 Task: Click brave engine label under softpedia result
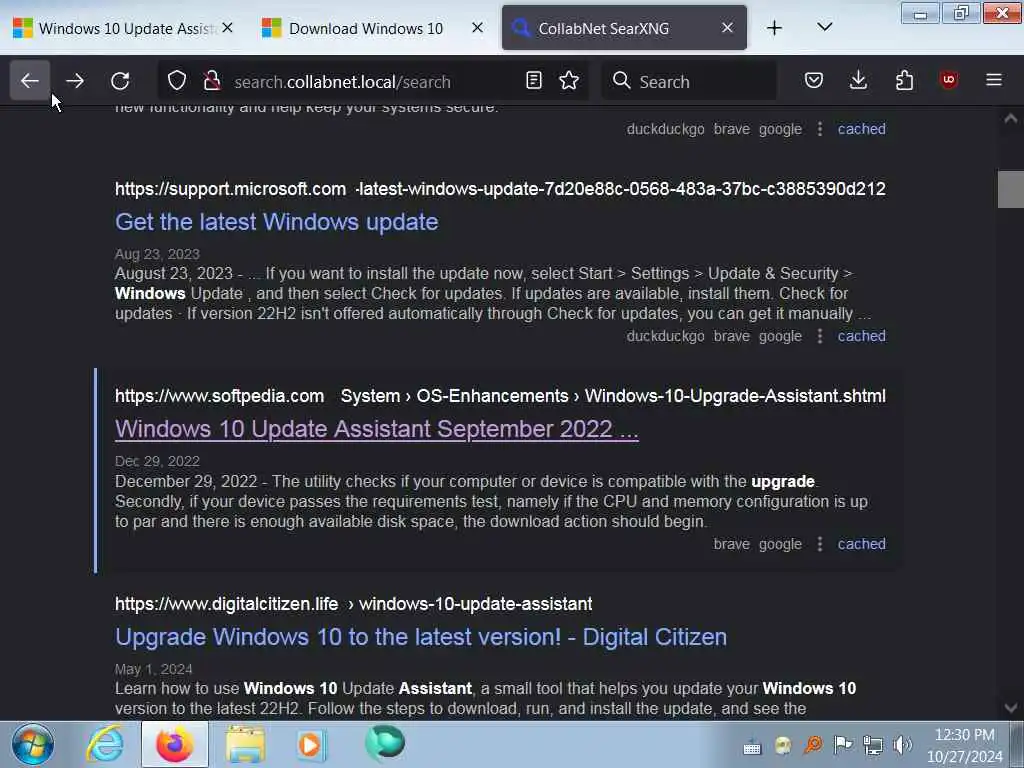click(x=731, y=544)
